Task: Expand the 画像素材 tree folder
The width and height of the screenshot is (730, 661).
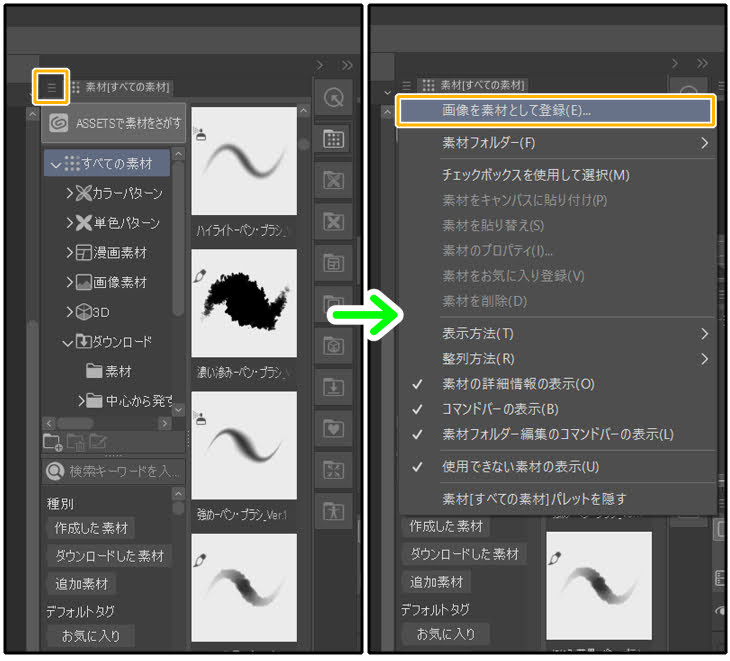Action: (x=69, y=282)
